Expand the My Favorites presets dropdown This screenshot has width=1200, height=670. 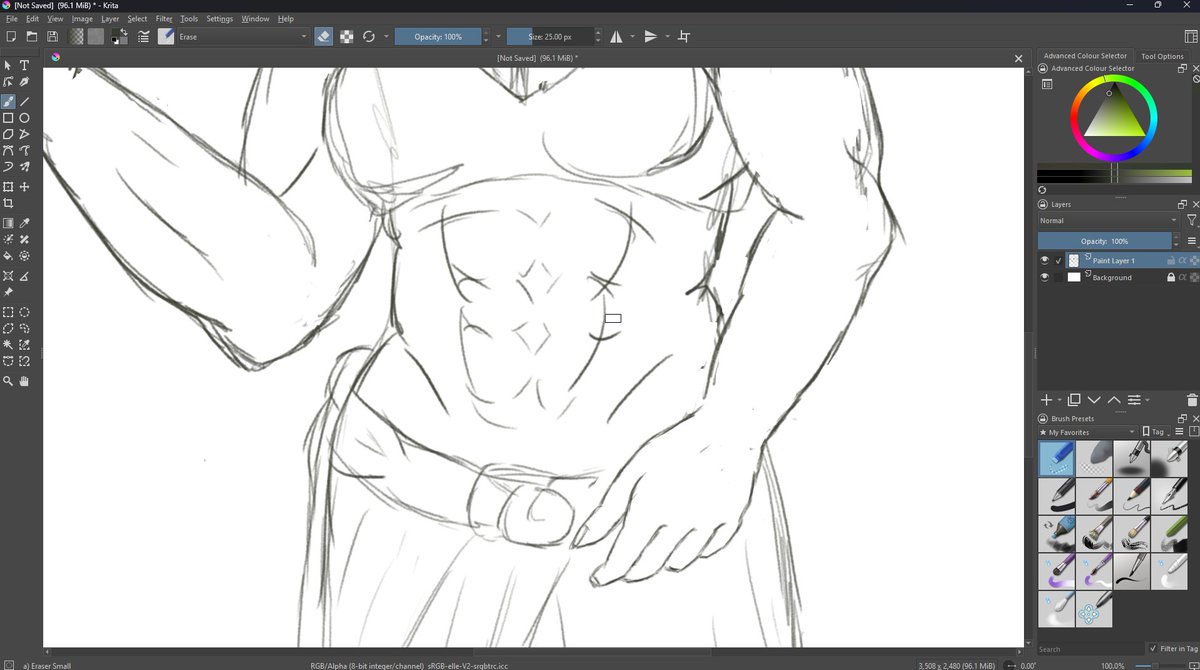(x=1132, y=431)
